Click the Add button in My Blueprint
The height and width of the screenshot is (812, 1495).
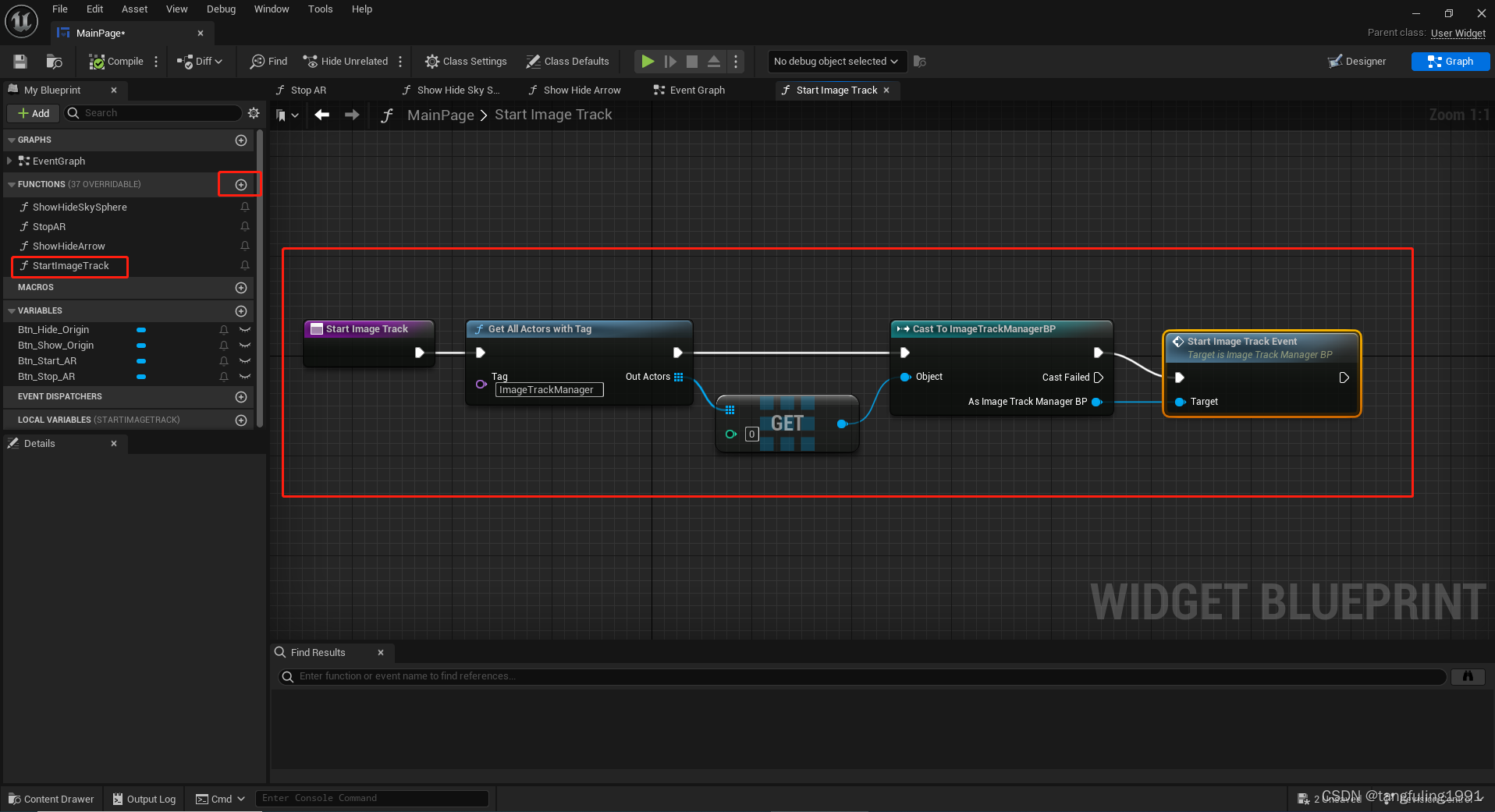34,113
